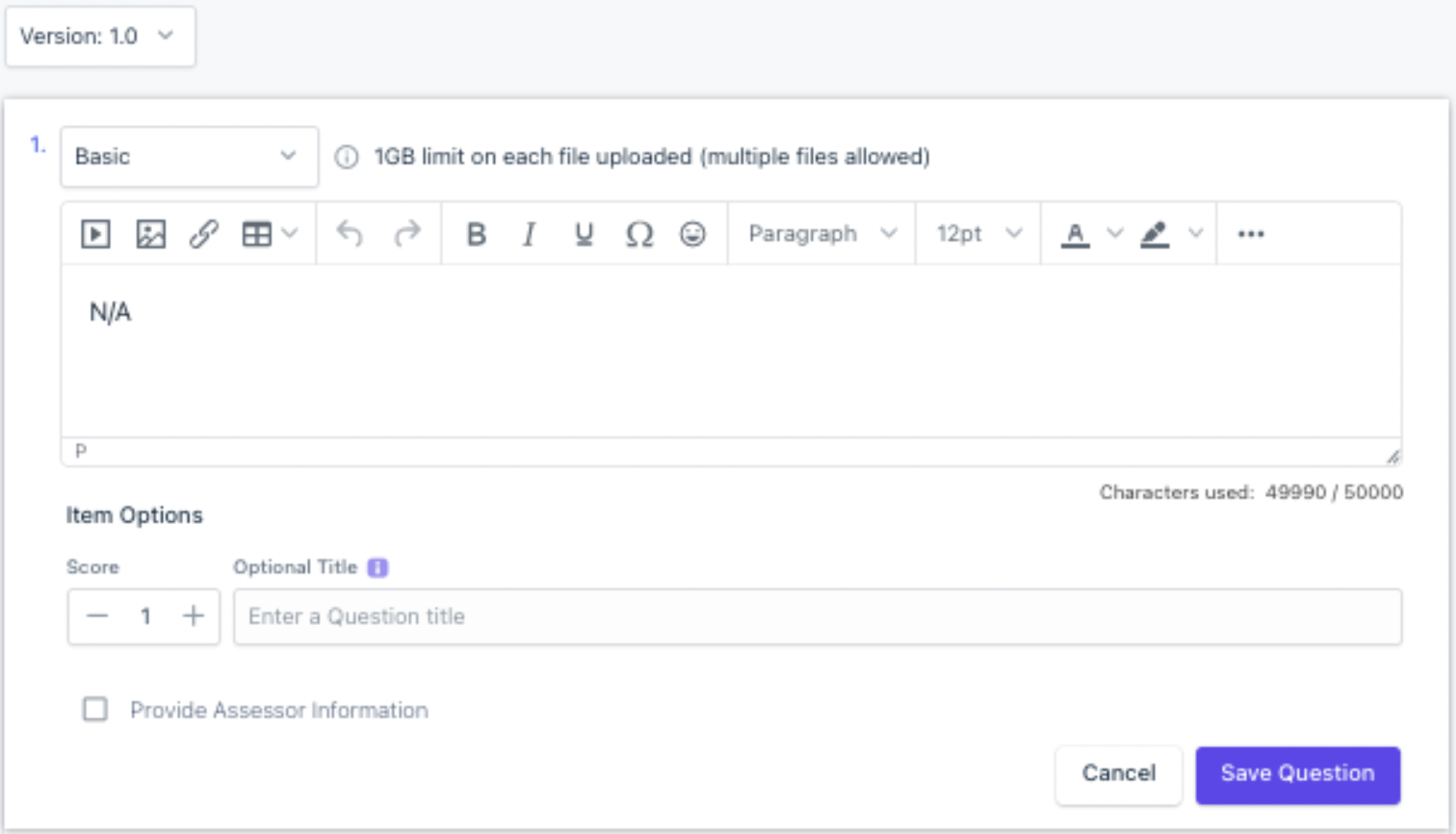Toggle italic formatting
Viewport: 1456px width, 834px height.
tap(529, 234)
